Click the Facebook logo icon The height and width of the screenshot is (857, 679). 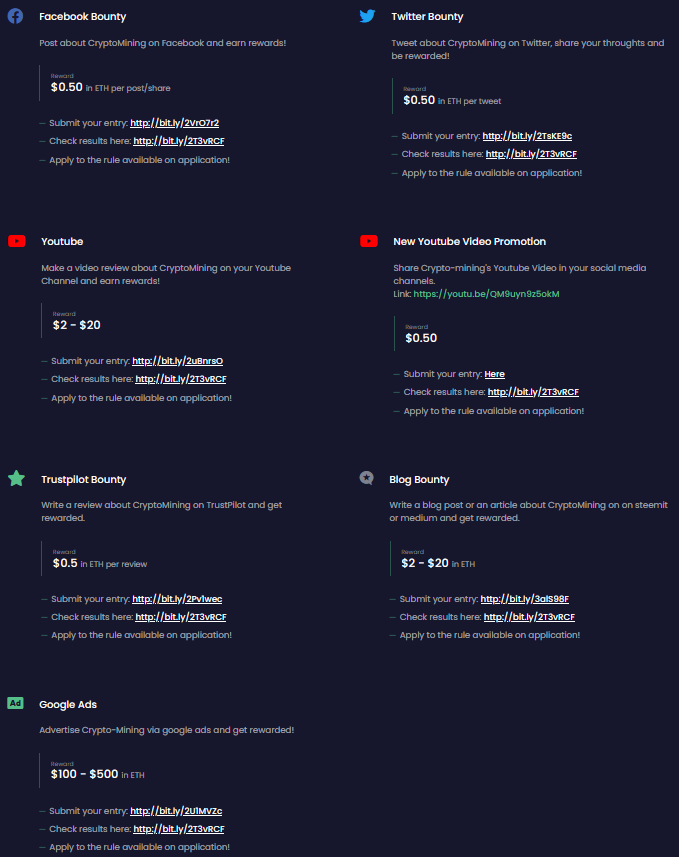coord(15,16)
